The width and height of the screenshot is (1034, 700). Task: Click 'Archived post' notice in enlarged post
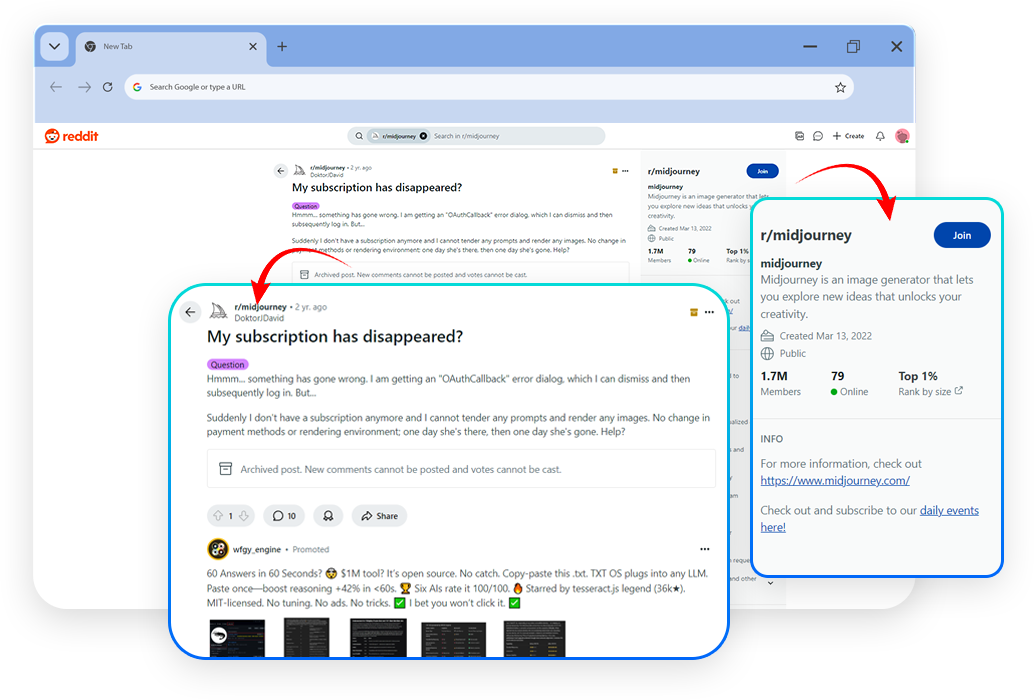click(x=461, y=469)
